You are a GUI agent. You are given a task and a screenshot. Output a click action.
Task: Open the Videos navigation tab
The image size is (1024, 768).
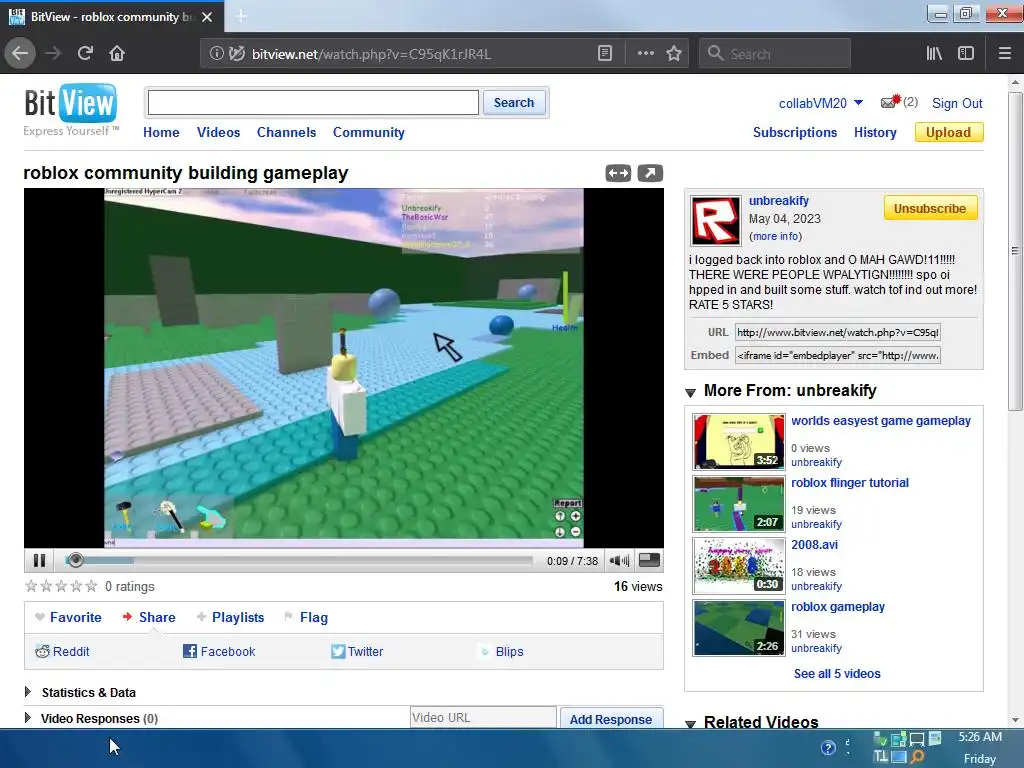(218, 133)
